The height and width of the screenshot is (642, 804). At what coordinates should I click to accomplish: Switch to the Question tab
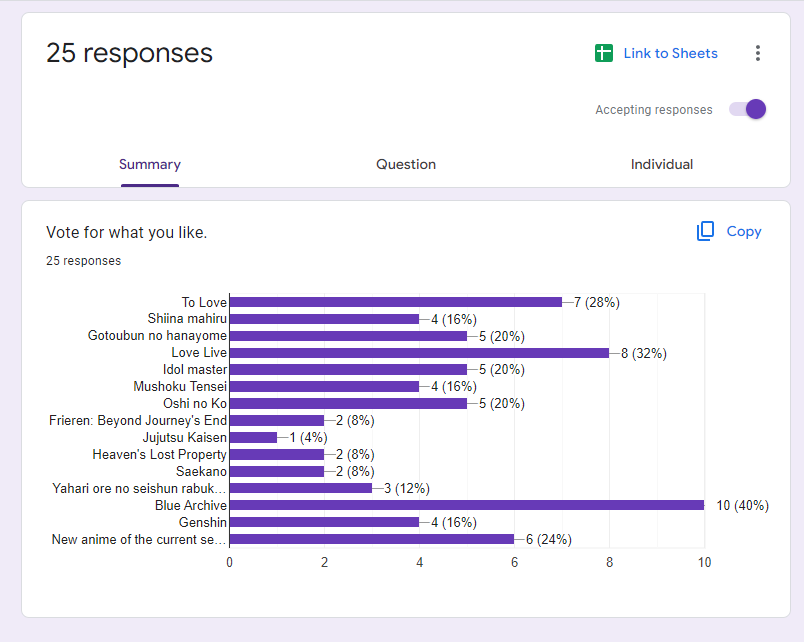pos(406,165)
